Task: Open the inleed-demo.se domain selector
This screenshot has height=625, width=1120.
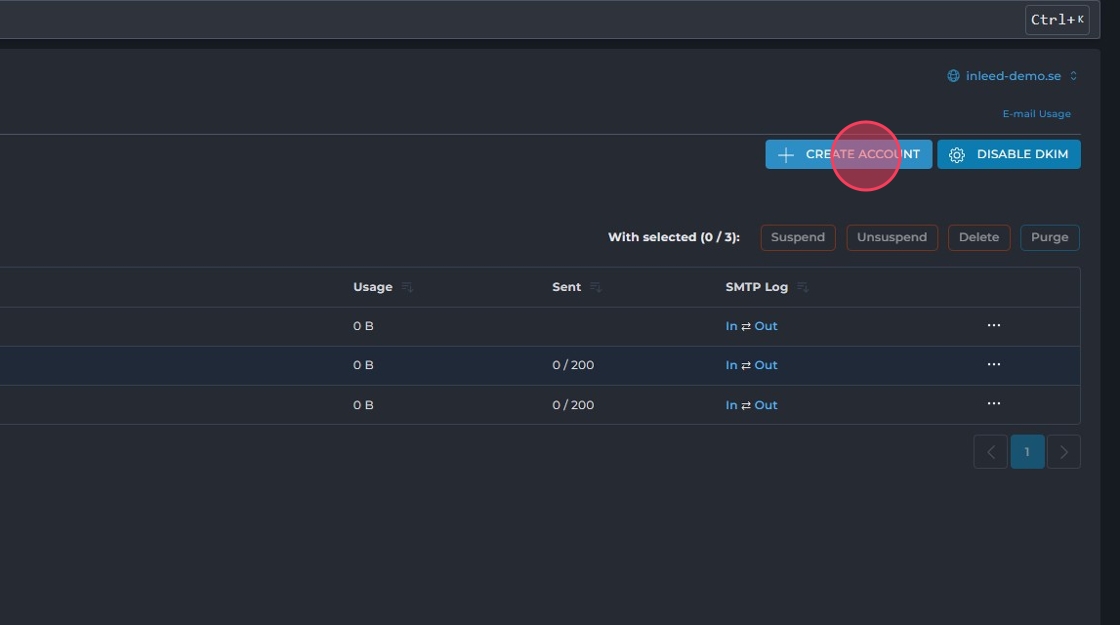Action: pyautogui.click(x=1012, y=76)
